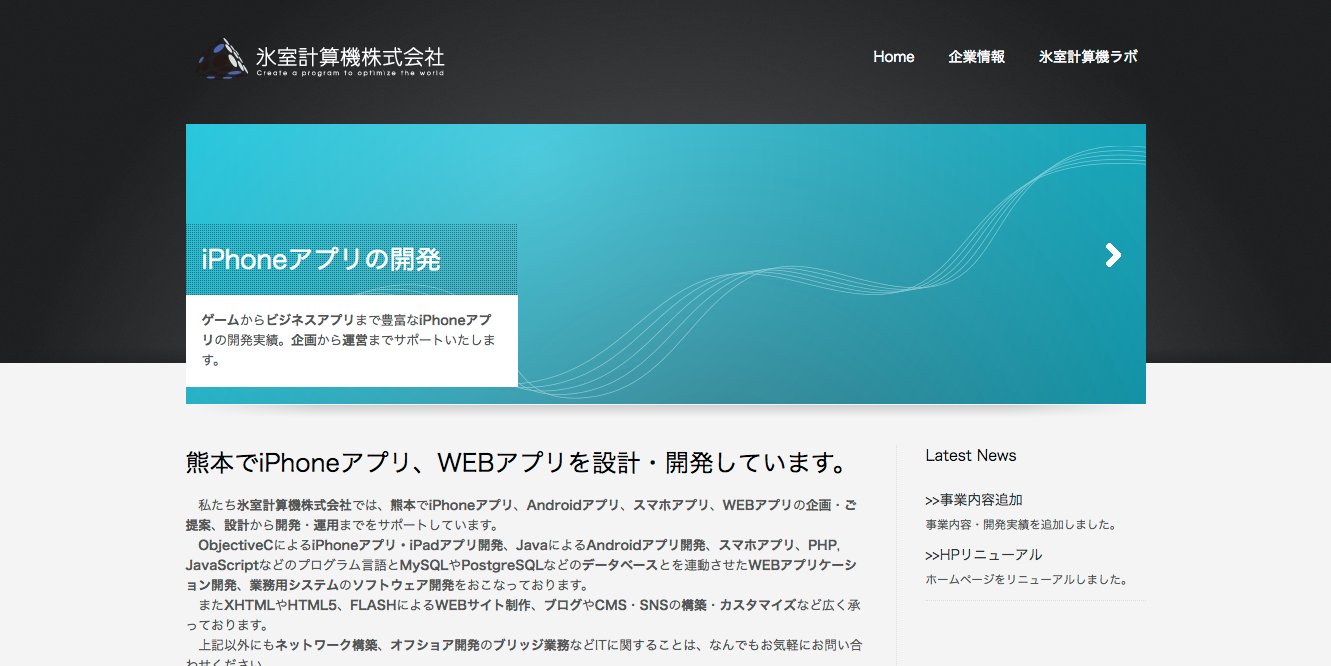
Task: Open the >>事業内容追加 news link
Action: click(x=974, y=500)
